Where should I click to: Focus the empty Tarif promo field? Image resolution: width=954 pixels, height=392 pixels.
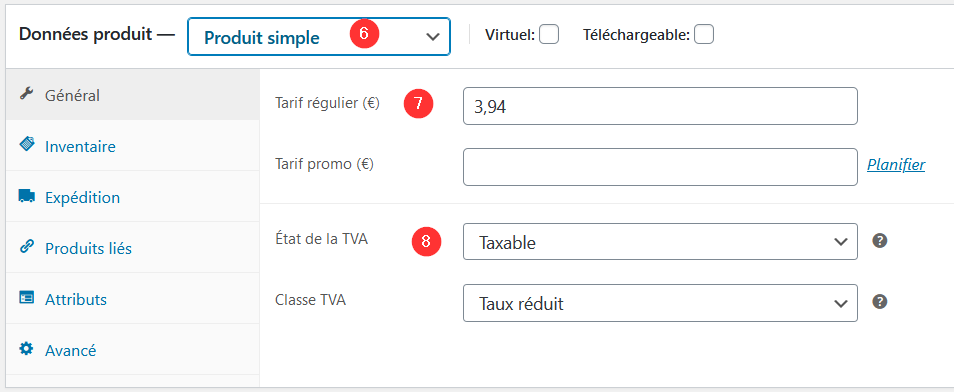point(660,167)
